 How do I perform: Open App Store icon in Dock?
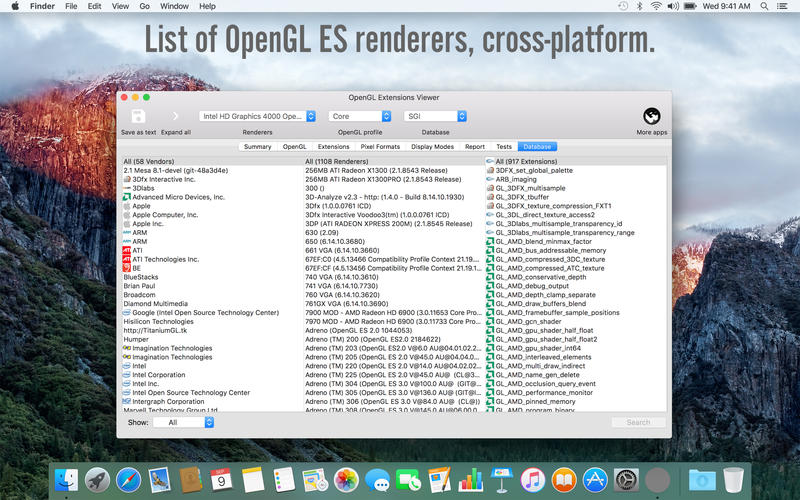595,480
